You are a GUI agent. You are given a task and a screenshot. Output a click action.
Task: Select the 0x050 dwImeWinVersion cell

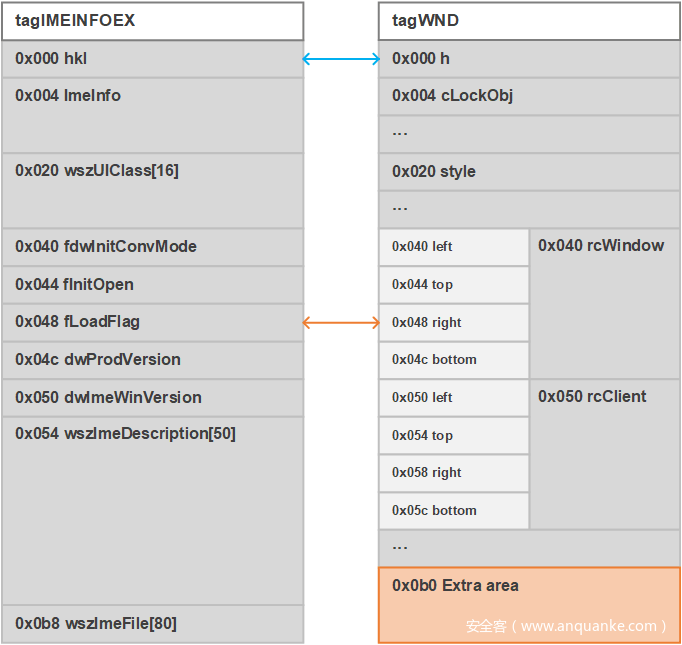(152, 398)
